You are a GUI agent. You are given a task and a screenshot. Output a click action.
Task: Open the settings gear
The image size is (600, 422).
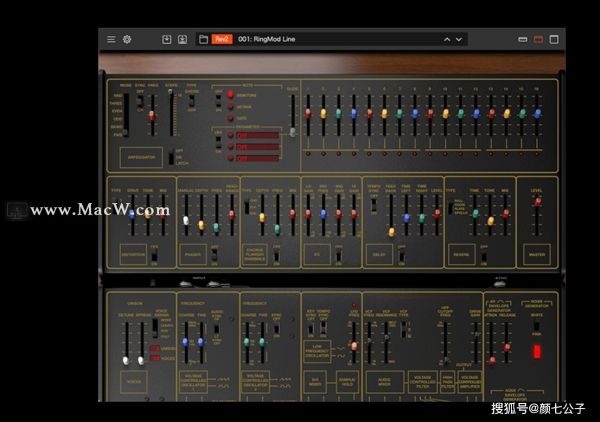pyautogui.click(x=127, y=39)
